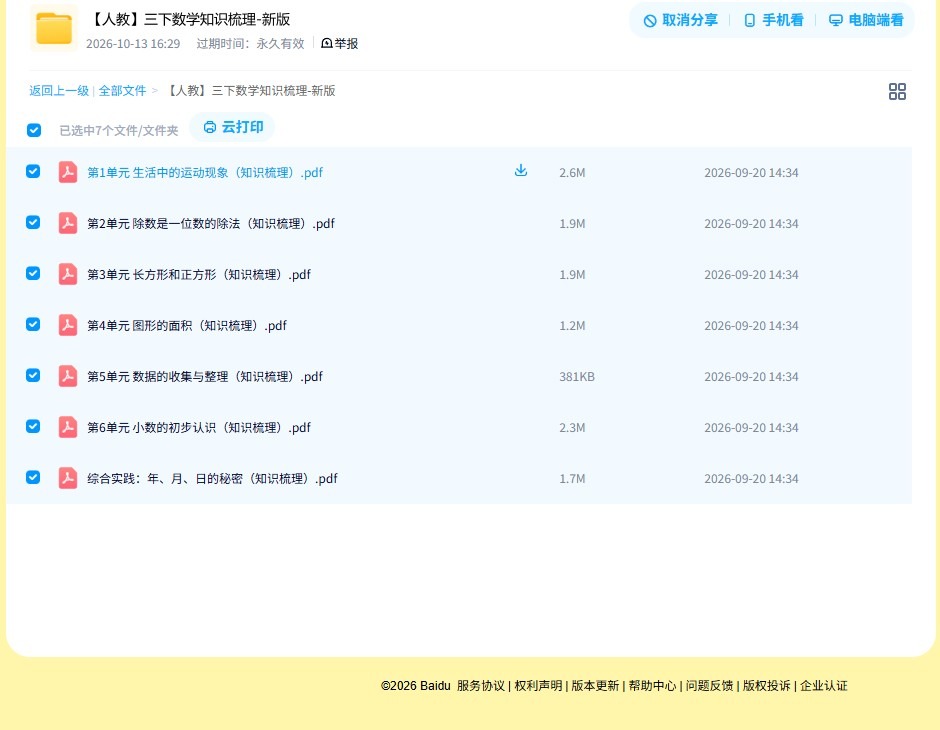This screenshot has width=940, height=730.
Task: Click PDF icon of 第4单元 图形的面积
Action: point(68,325)
